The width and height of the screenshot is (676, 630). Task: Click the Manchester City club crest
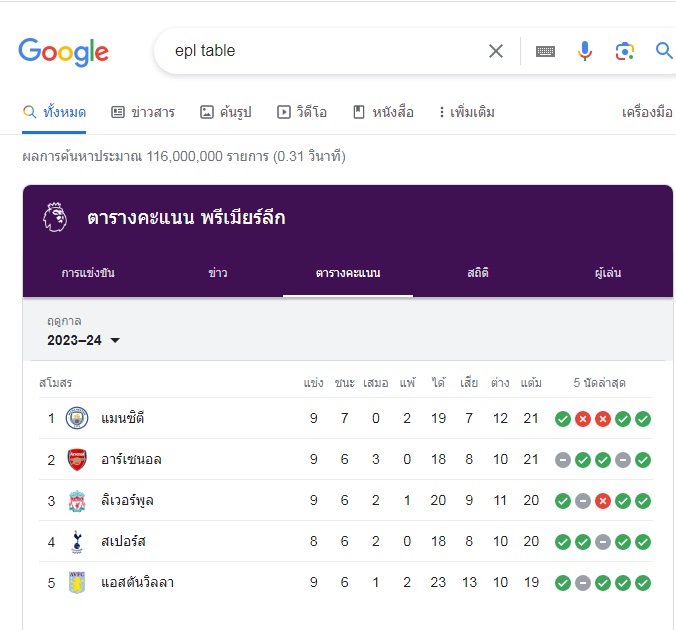point(77,418)
